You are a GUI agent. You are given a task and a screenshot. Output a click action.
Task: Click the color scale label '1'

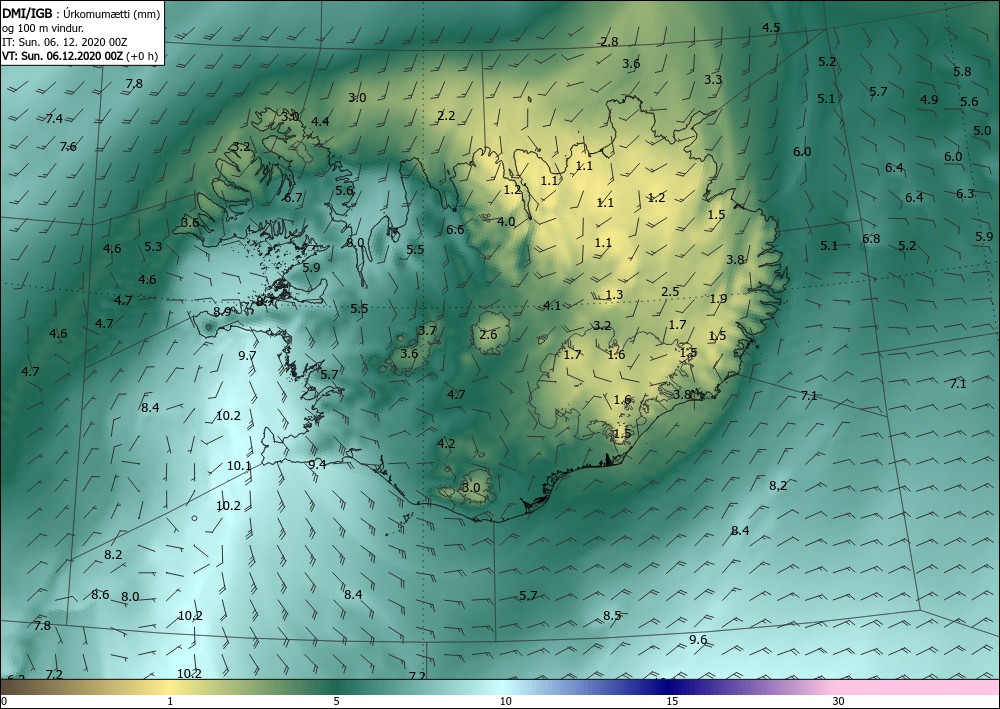[170, 701]
